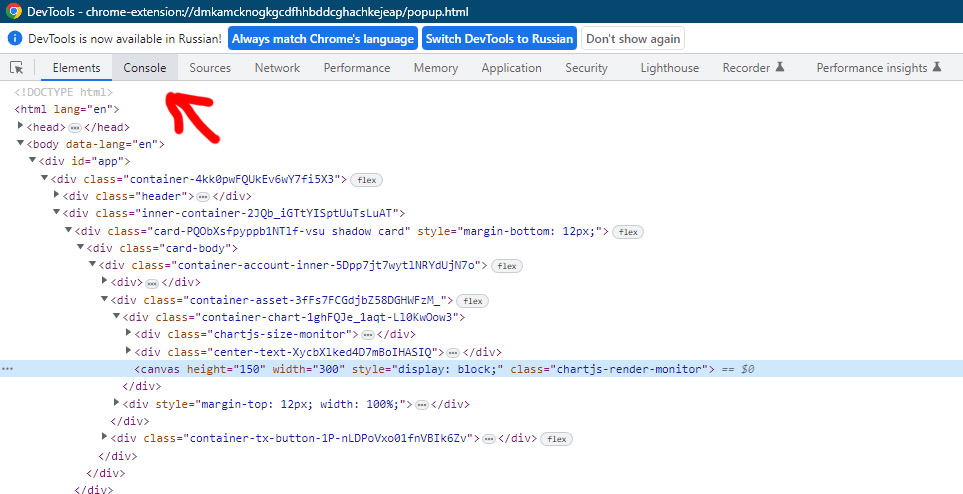The width and height of the screenshot is (963, 494).
Task: Click ellipsis badge in container-tx-button div
Action: click(489, 439)
